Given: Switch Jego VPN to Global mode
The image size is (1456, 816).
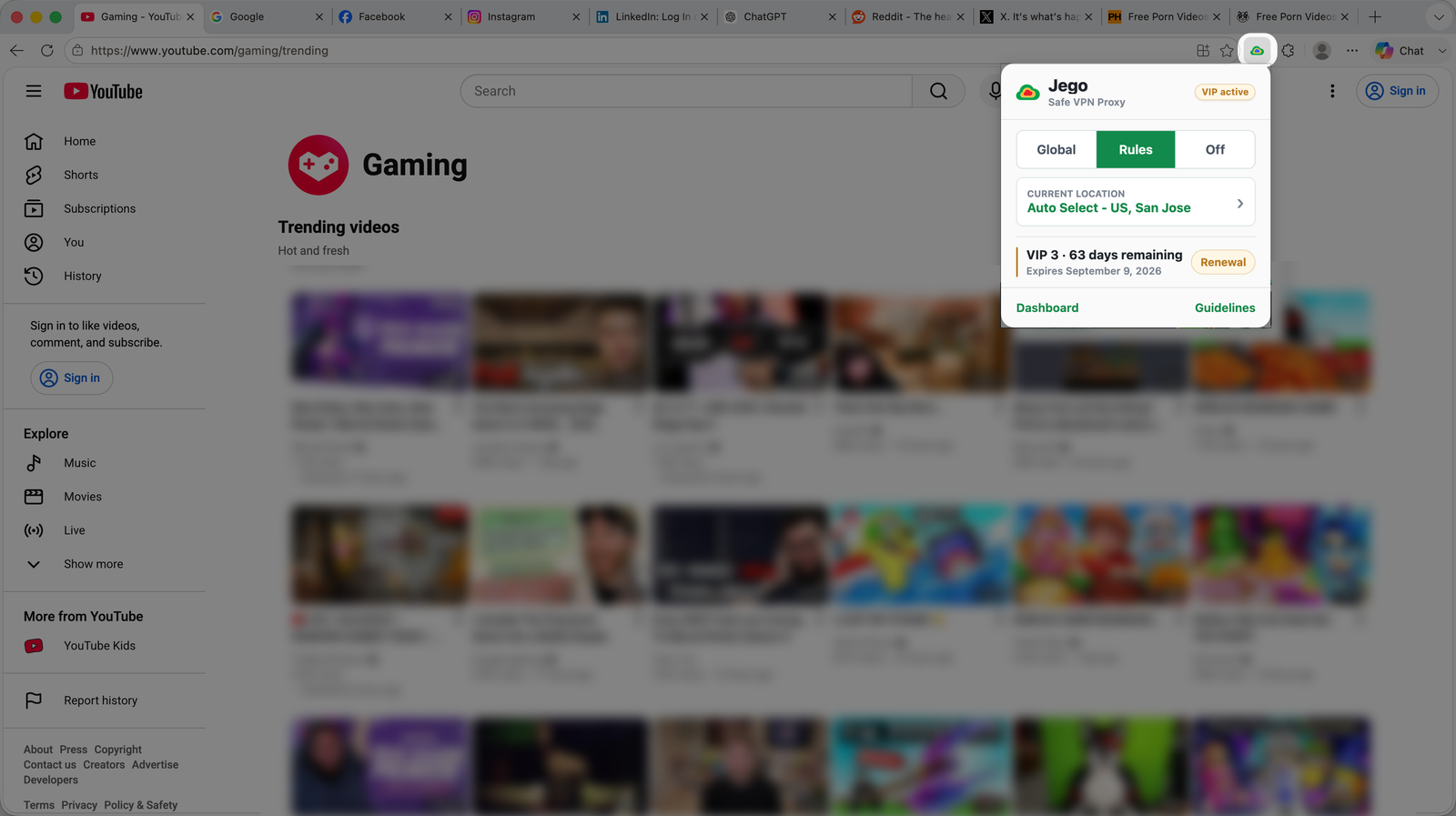Looking at the screenshot, I should click(1056, 149).
